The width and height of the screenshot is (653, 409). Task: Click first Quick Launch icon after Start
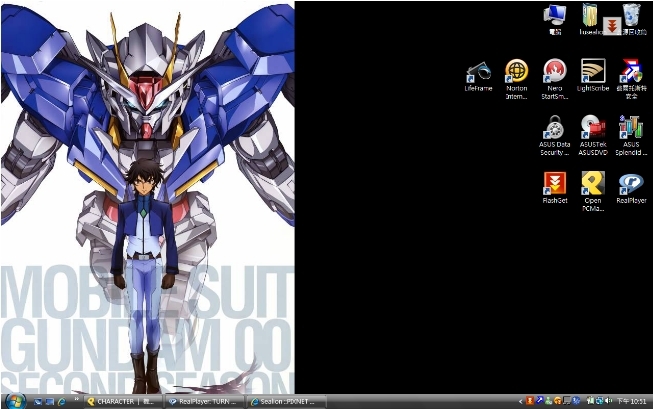point(38,402)
